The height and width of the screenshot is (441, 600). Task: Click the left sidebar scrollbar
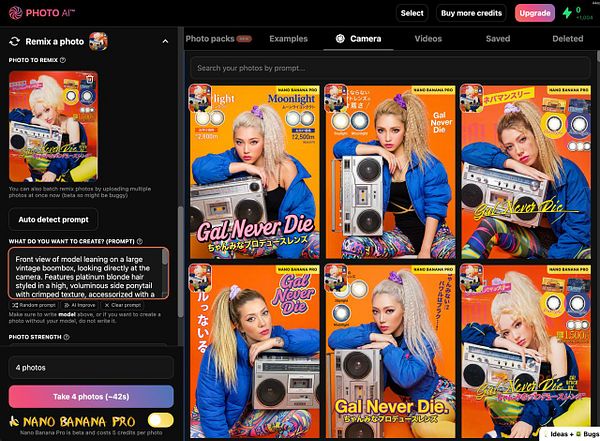point(180,261)
